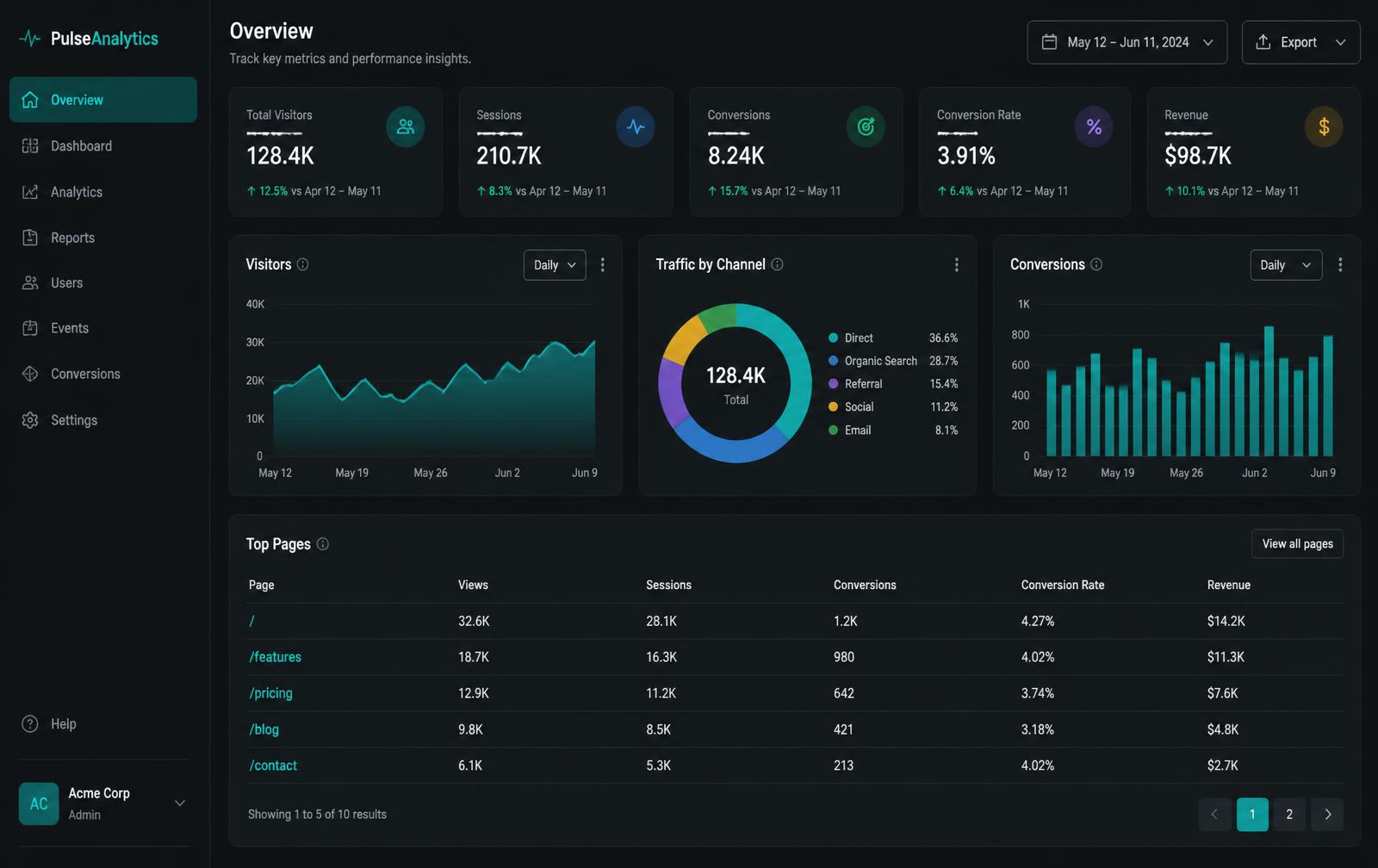Click the 210.7K sessions value
The image size is (1378, 868).
pos(509,156)
